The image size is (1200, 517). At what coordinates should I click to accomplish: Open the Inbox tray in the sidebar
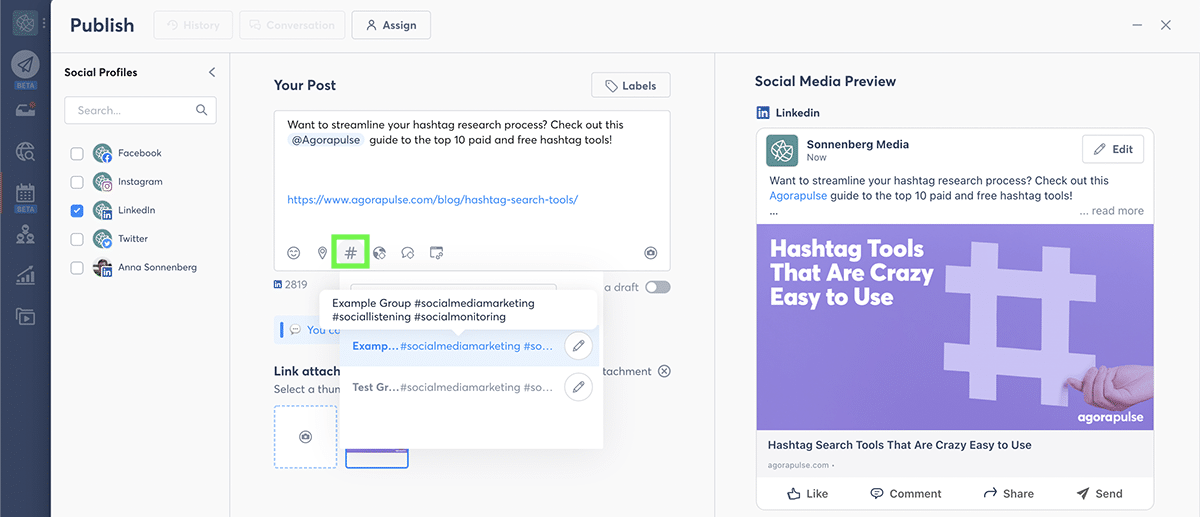(x=26, y=108)
